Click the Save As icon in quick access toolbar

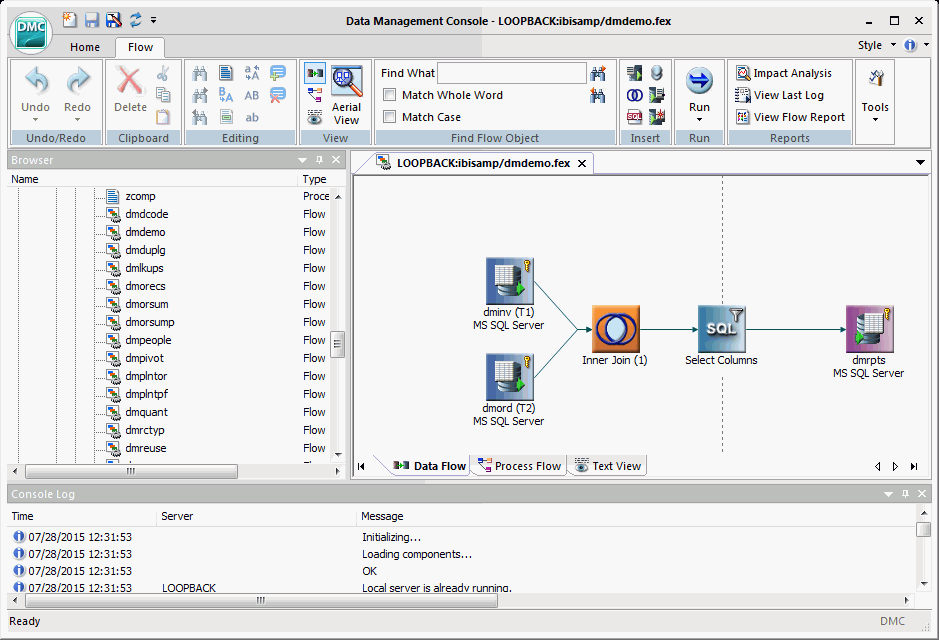[113, 20]
